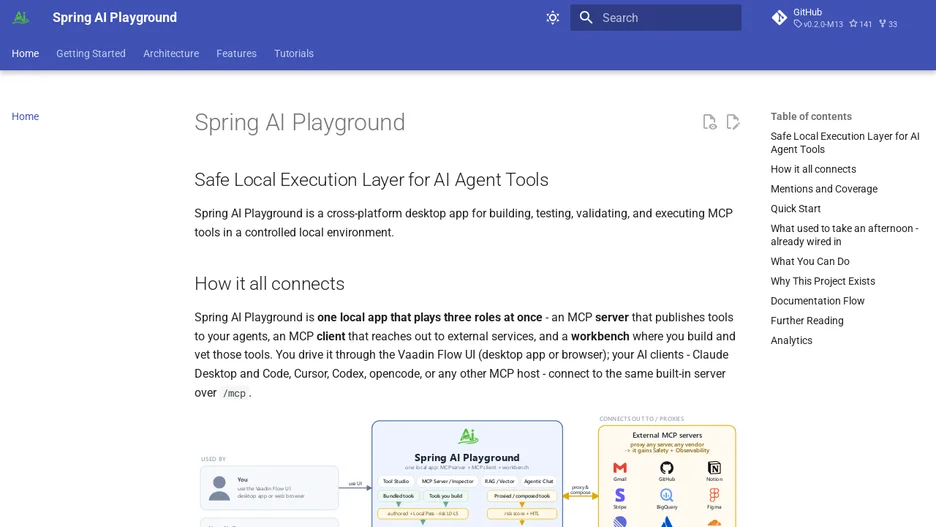
Task: Jump to Analytics section
Action: pyautogui.click(x=791, y=340)
